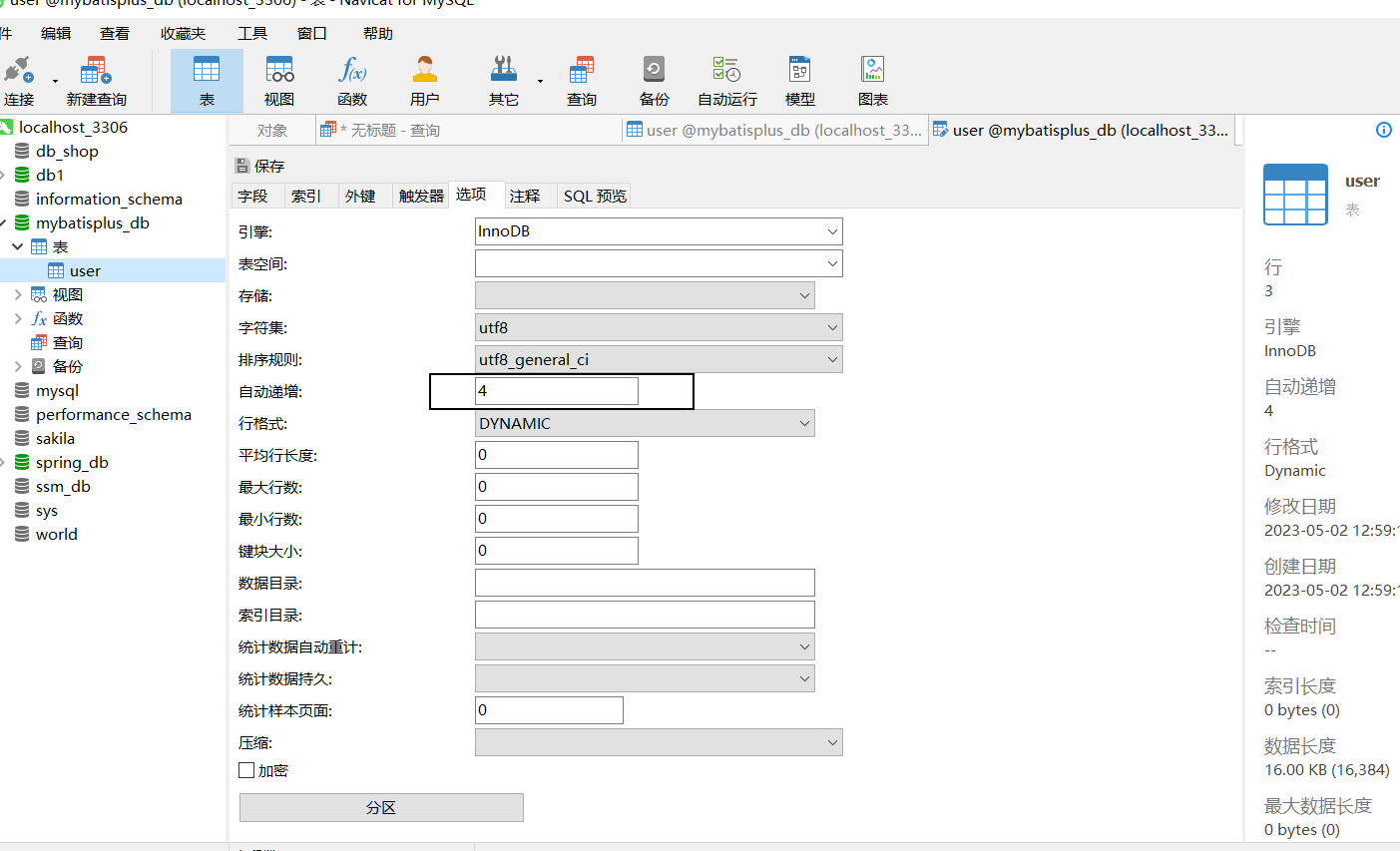The width and height of the screenshot is (1400, 851).
Task: Expand the 函数 node in tree
Action: 18,318
